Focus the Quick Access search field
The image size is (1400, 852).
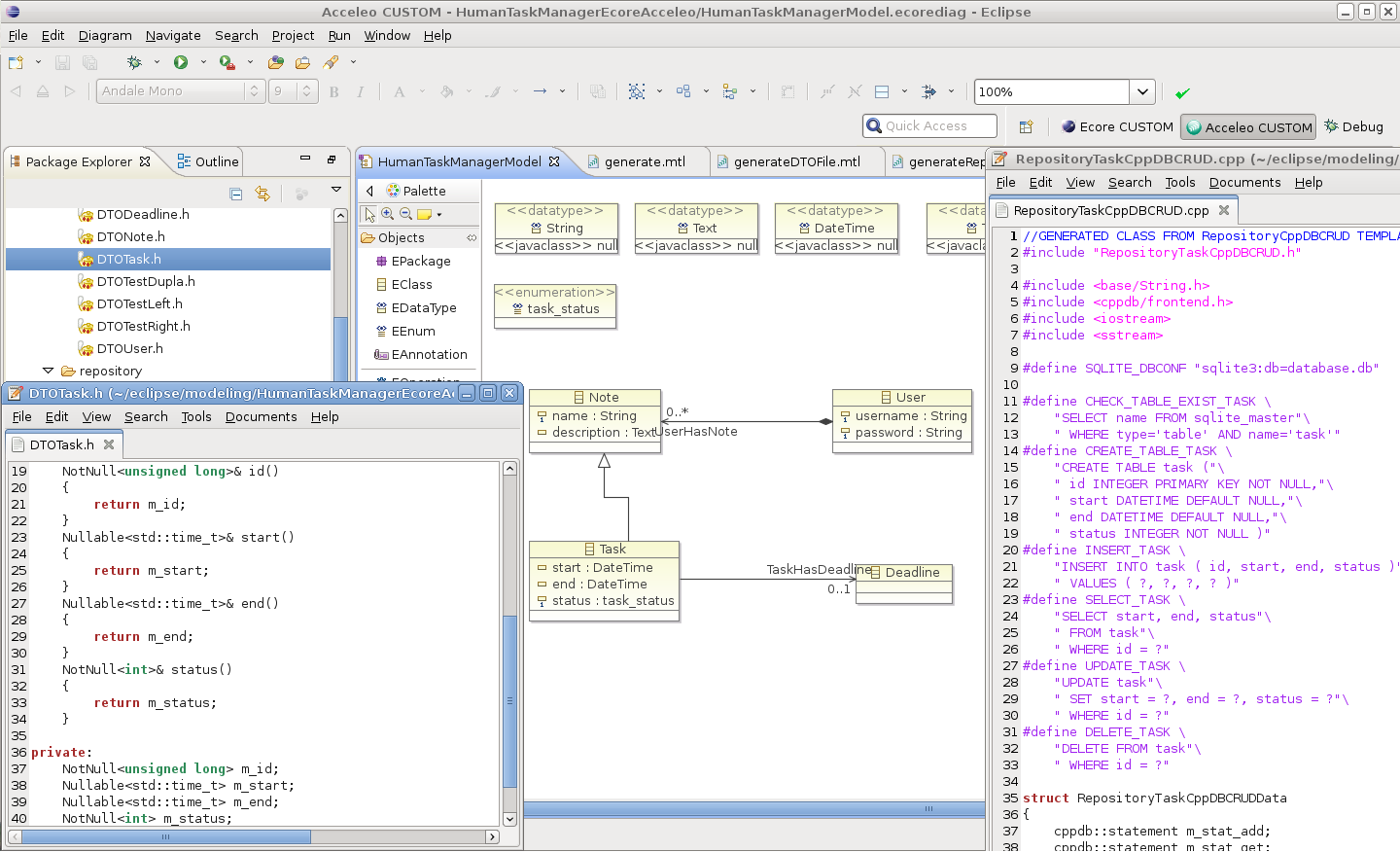[929, 125]
